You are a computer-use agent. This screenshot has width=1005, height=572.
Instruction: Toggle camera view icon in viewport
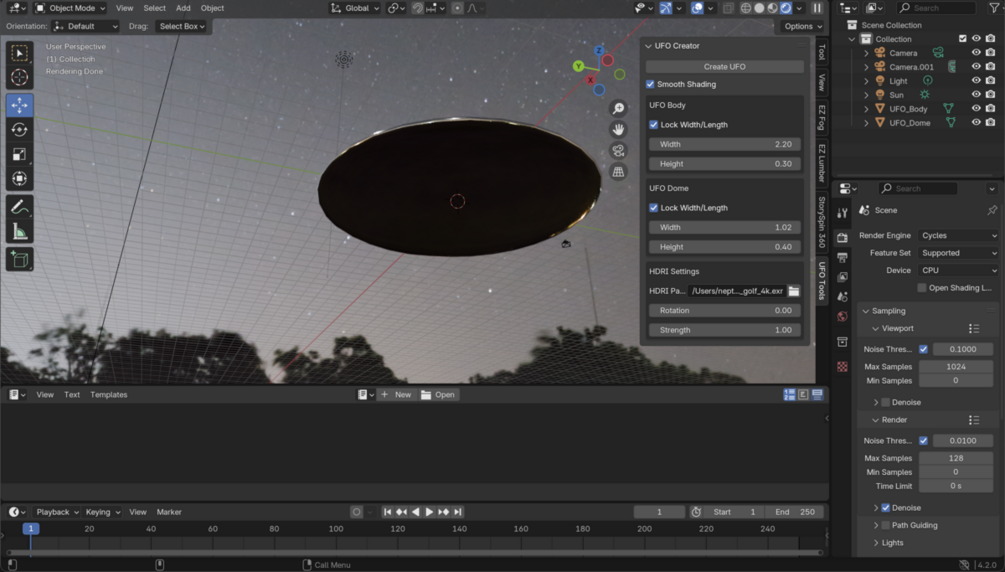click(618, 150)
